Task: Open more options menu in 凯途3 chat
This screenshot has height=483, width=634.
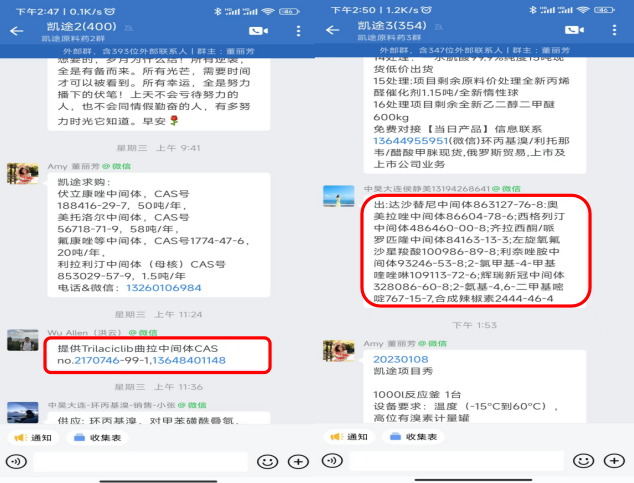Action: click(614, 30)
